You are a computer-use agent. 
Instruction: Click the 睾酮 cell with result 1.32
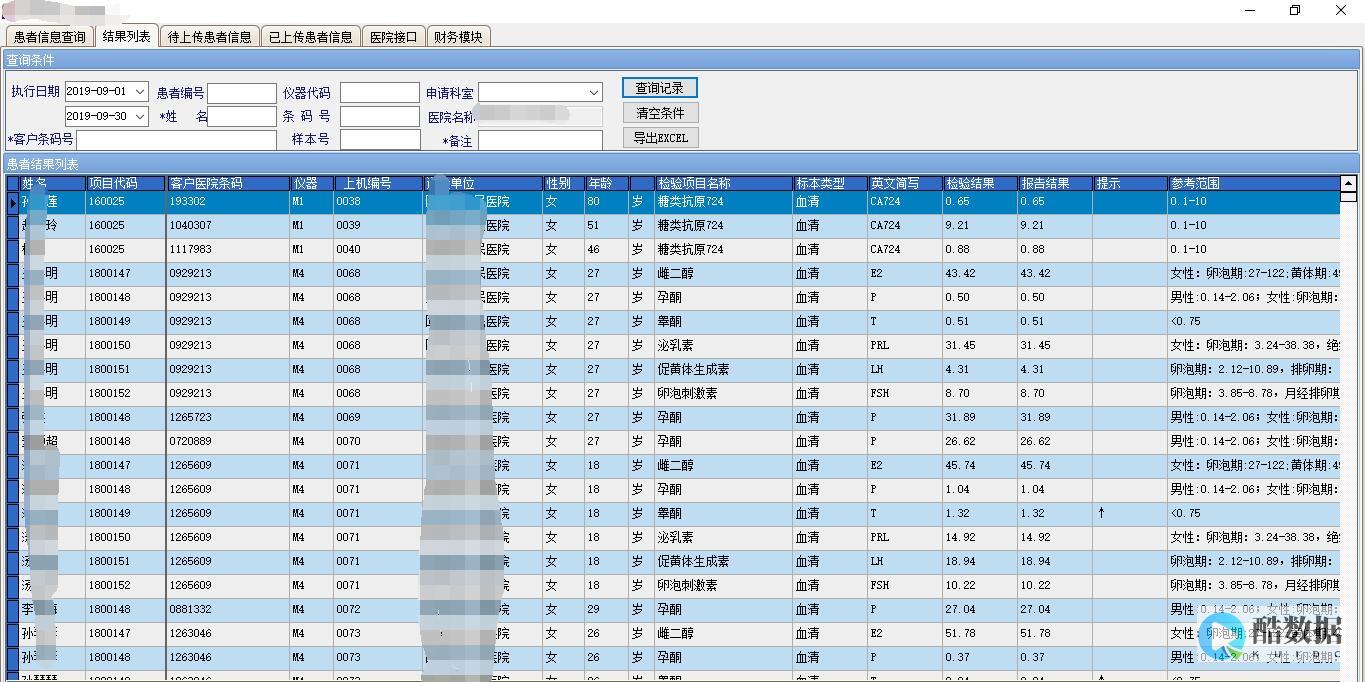pyautogui.click(x=723, y=513)
